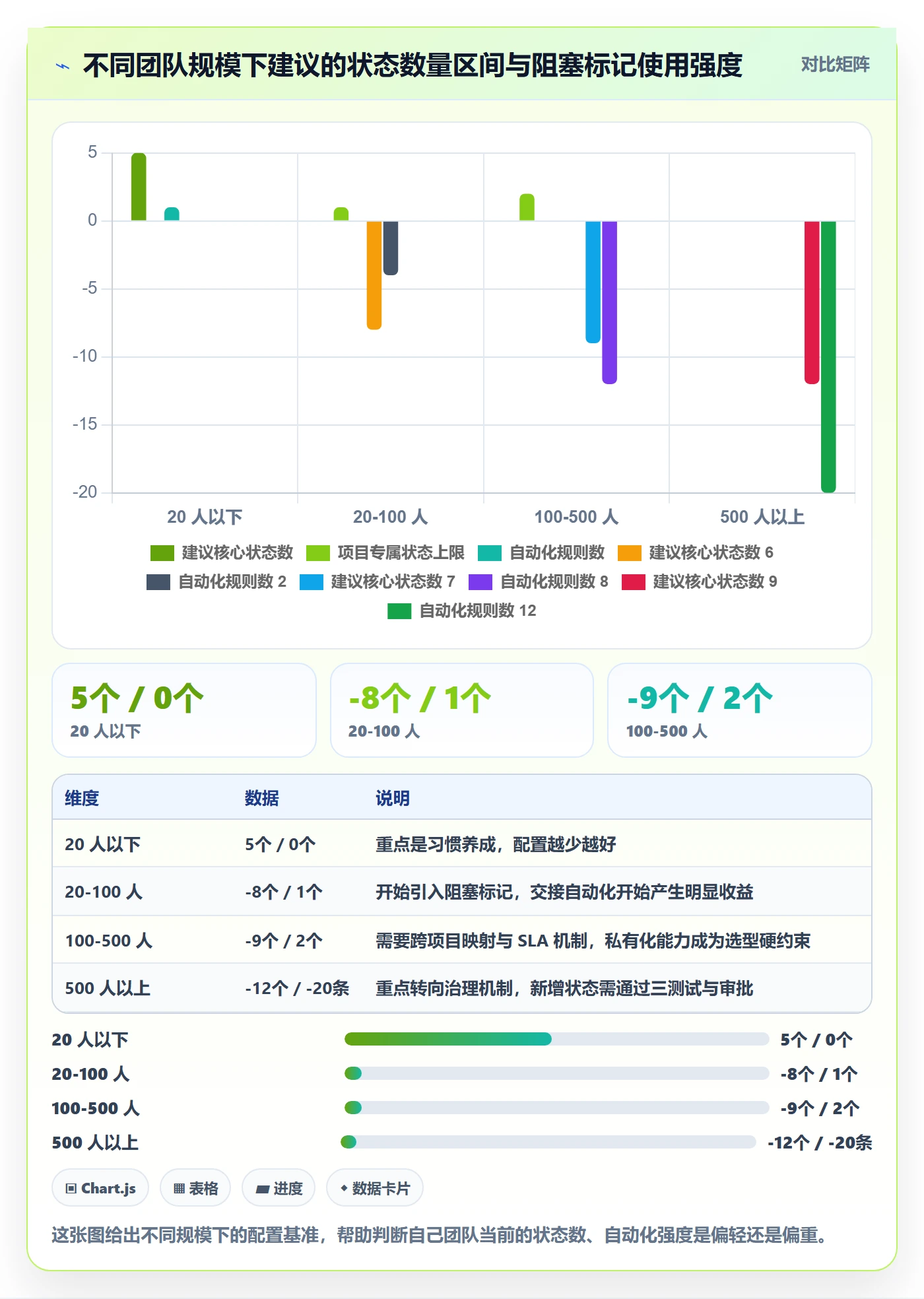Hide the 建议核心状态数 6 dataset in legend
The image size is (924, 1299).
pos(695,552)
